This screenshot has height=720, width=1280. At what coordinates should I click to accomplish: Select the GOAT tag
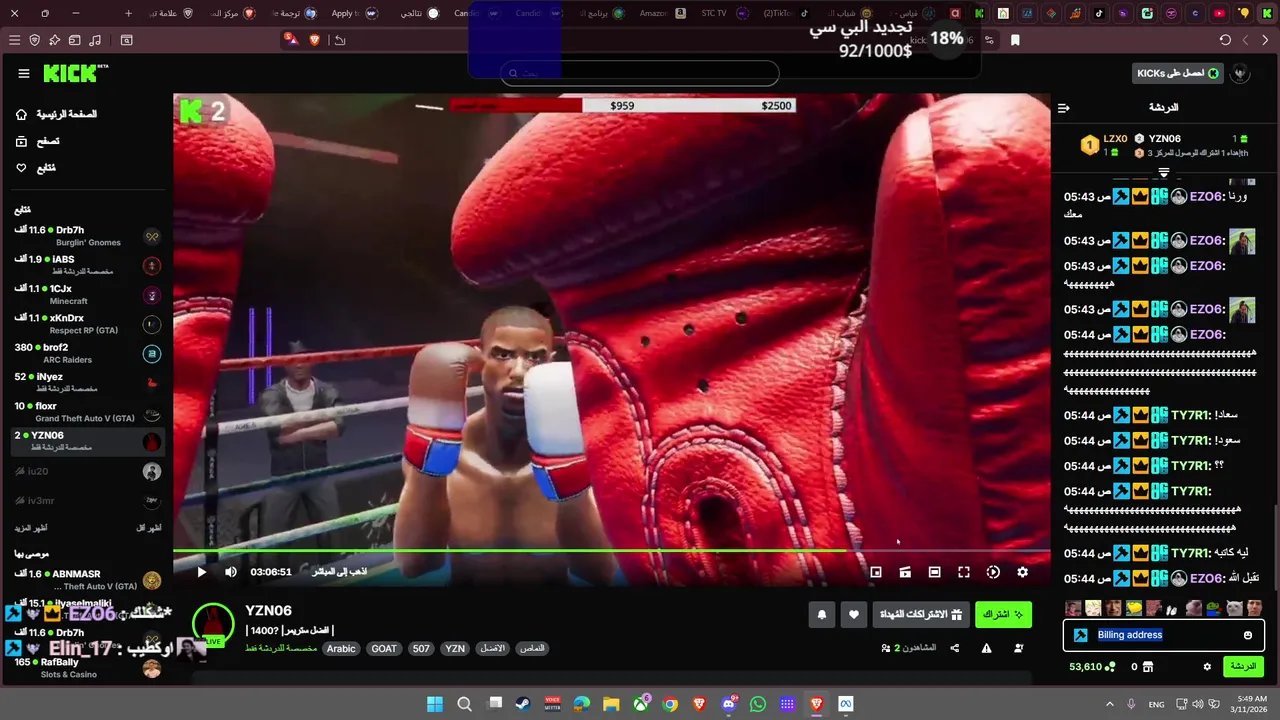click(x=384, y=648)
